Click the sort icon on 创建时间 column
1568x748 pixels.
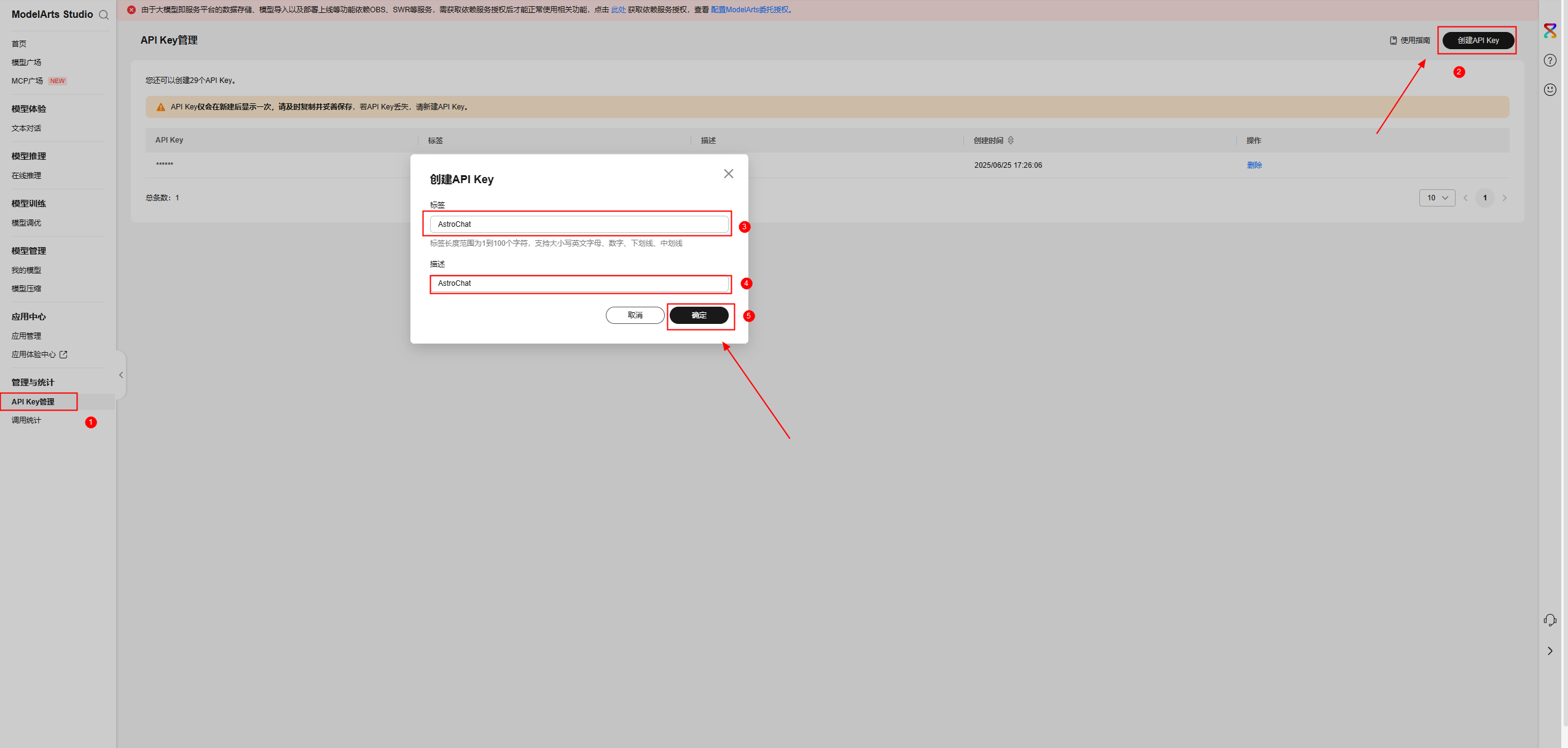tap(1011, 141)
